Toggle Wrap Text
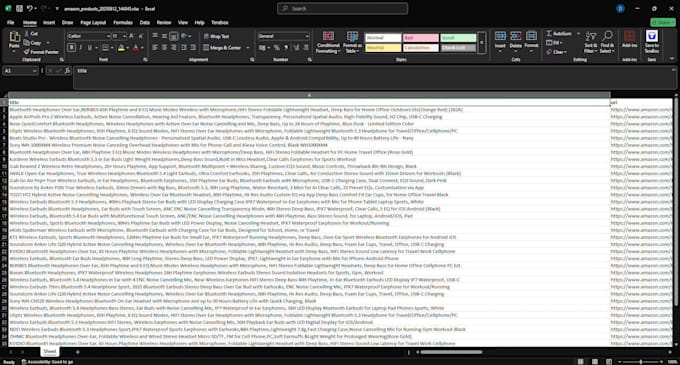 click(216, 36)
